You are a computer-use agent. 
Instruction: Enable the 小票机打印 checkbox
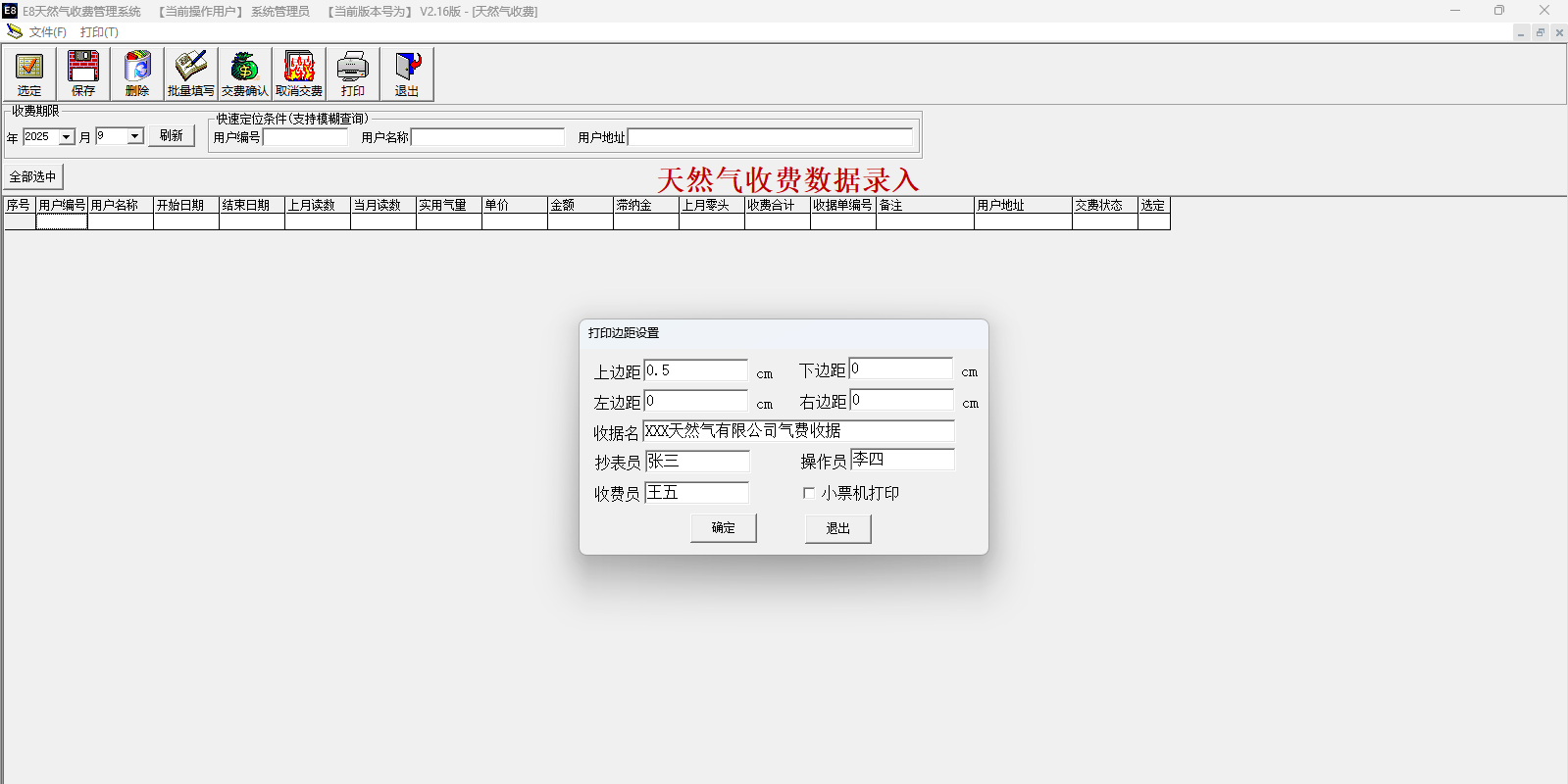click(x=809, y=493)
